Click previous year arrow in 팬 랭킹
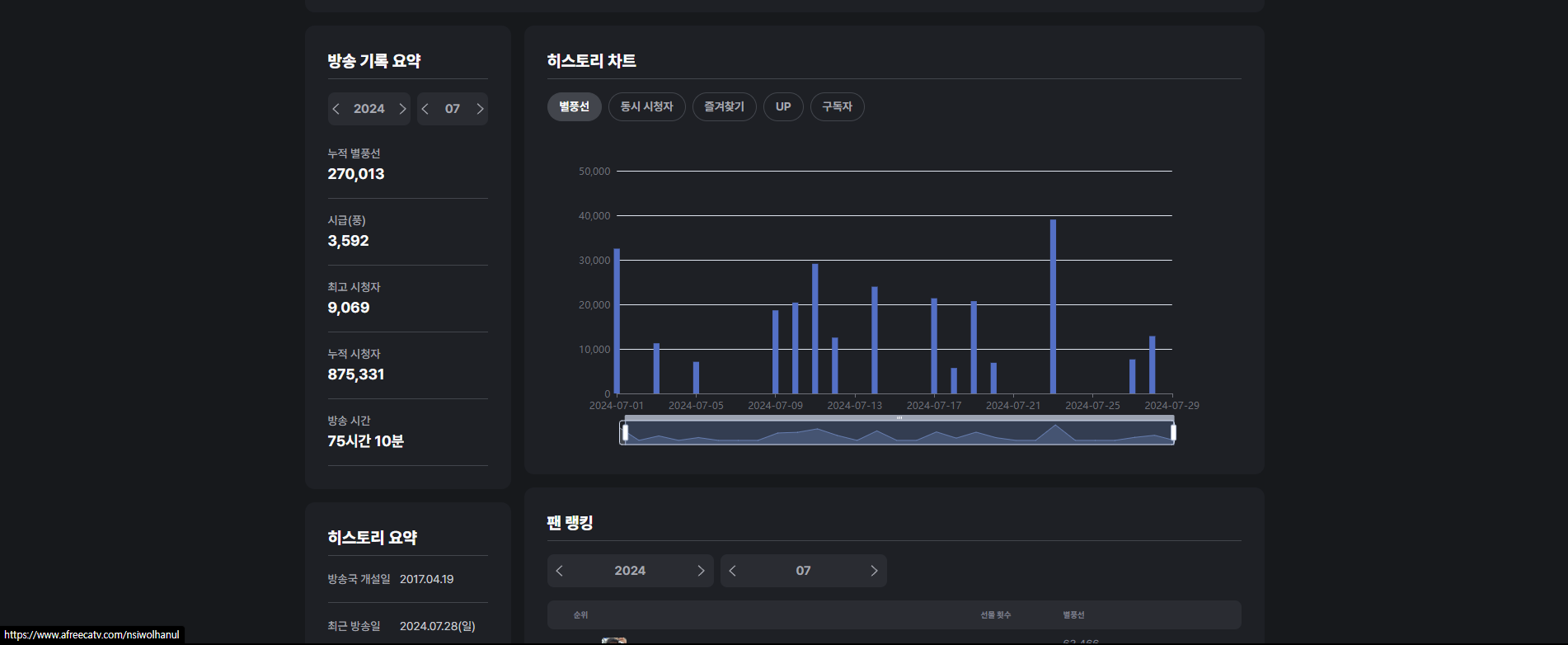This screenshot has height=645, width=1568. coord(560,571)
